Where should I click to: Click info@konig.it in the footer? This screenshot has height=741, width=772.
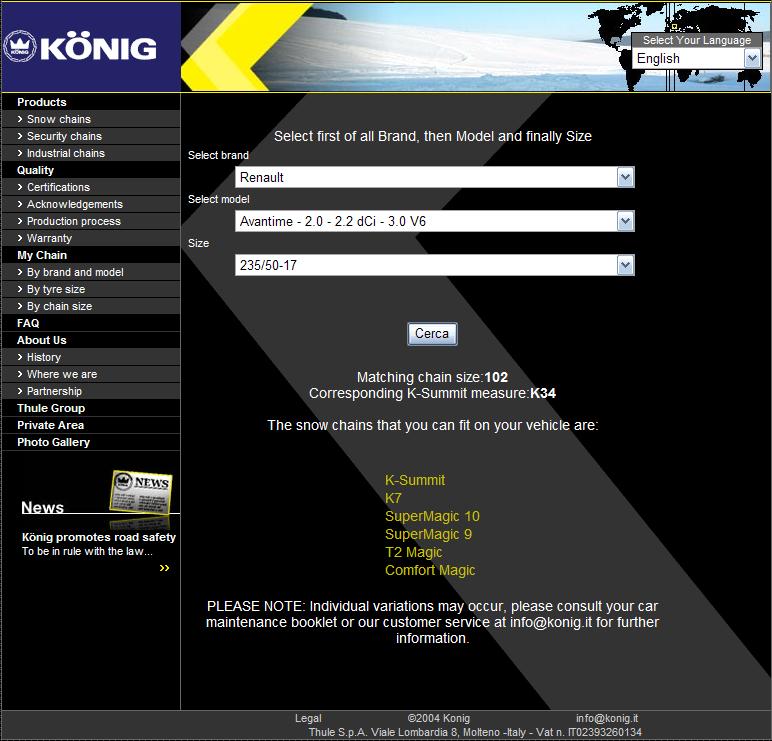pos(606,718)
